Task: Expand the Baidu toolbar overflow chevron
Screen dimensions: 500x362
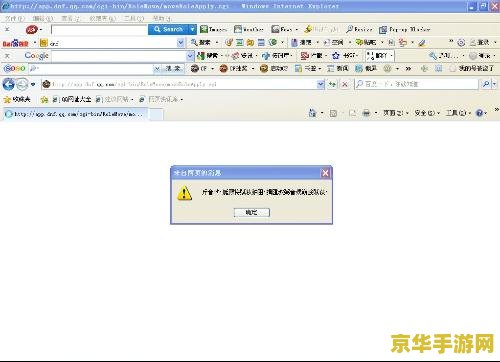Action: click(x=451, y=41)
